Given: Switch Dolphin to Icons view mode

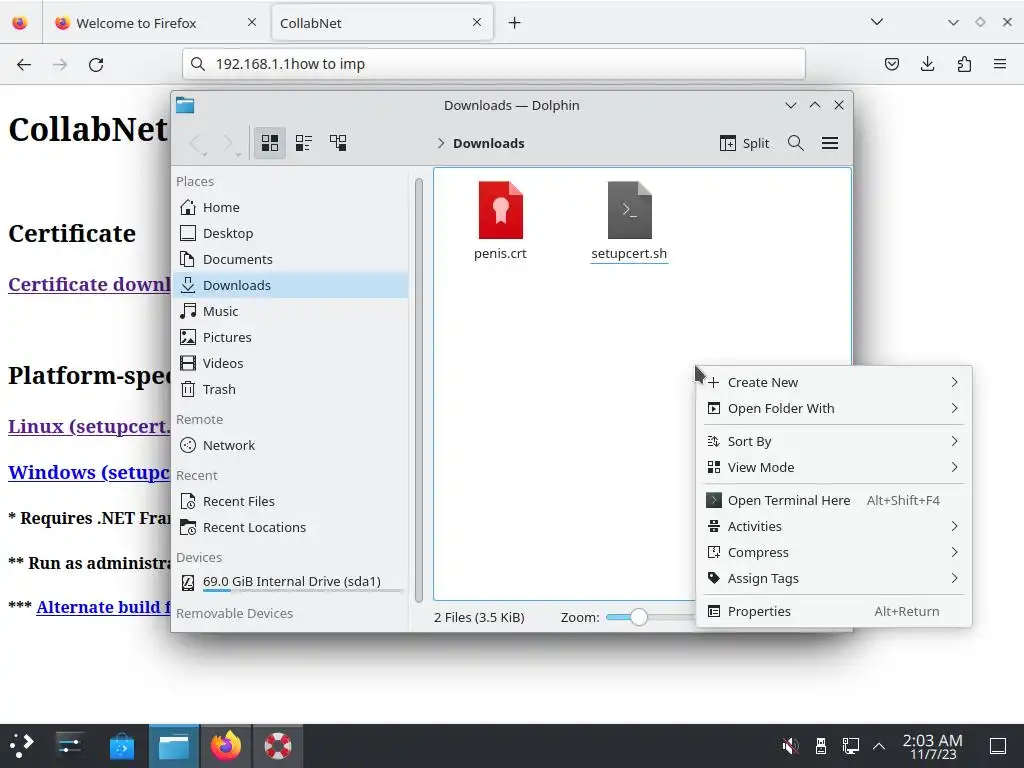Looking at the screenshot, I should click(270, 143).
